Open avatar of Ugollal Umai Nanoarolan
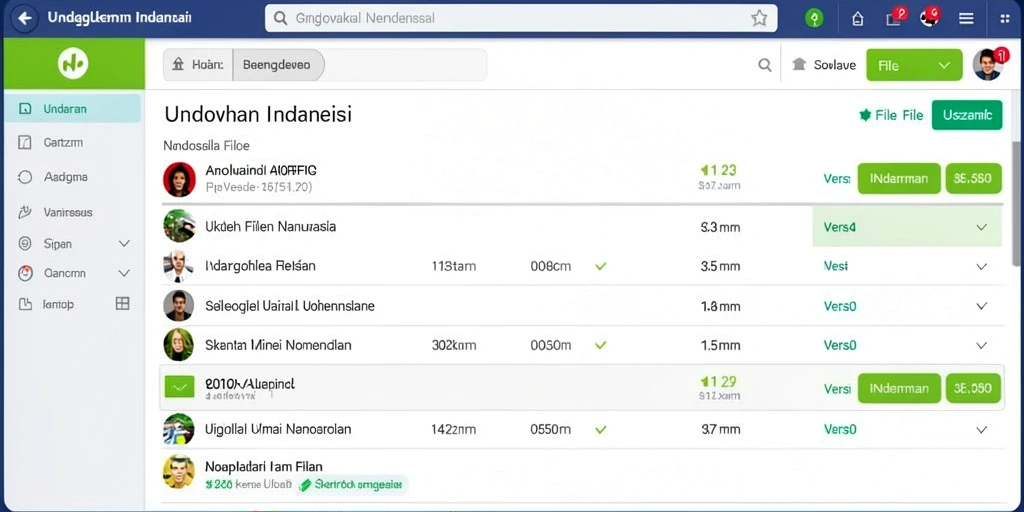This screenshot has width=1024, height=512. point(179,429)
